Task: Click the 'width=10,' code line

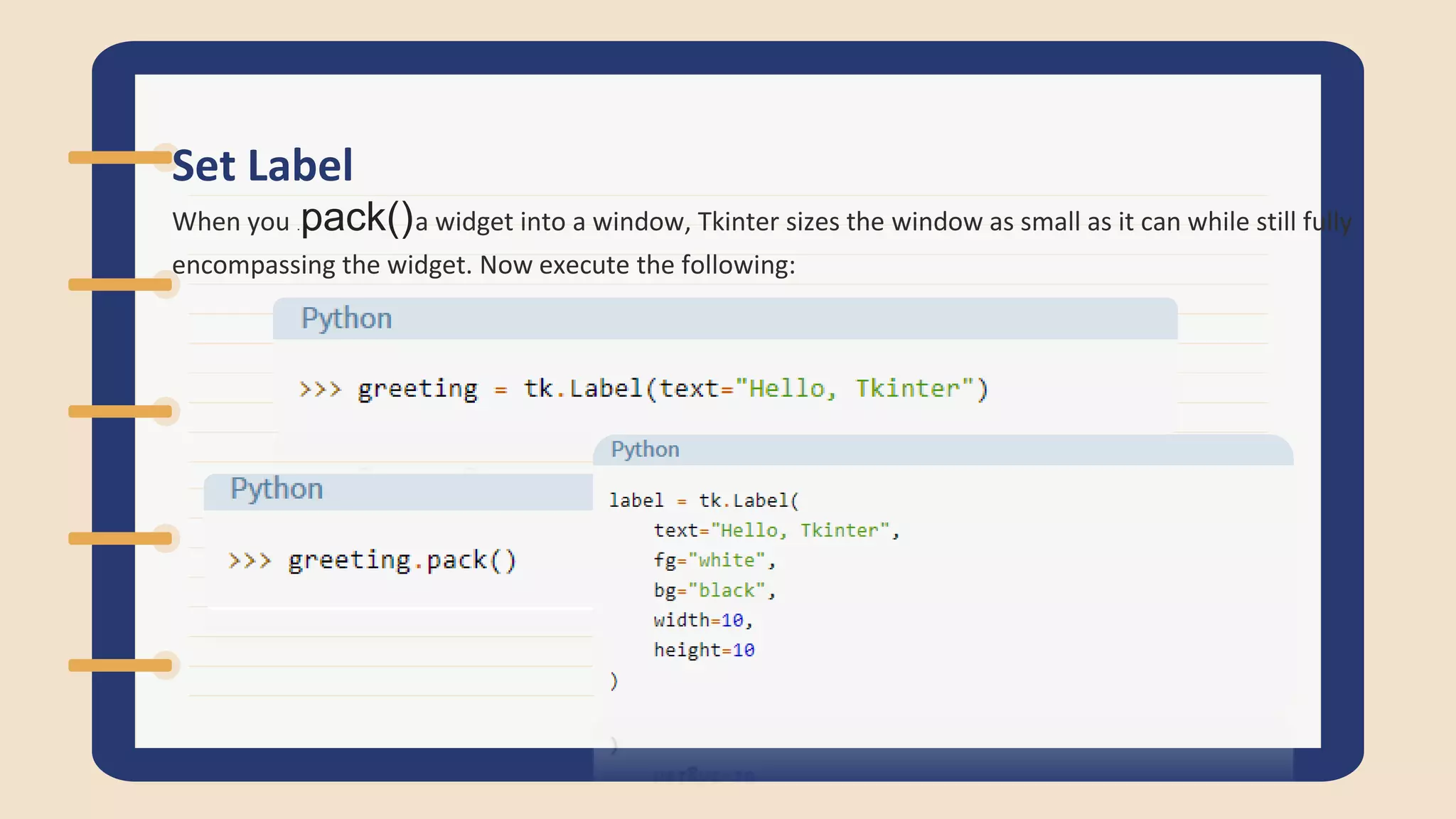Action: (x=702, y=620)
